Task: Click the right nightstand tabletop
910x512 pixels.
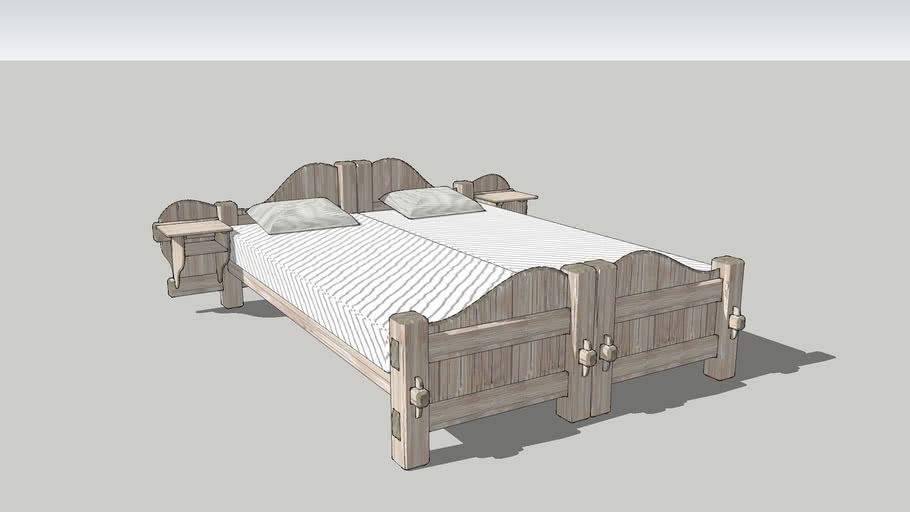Action: click(x=506, y=197)
